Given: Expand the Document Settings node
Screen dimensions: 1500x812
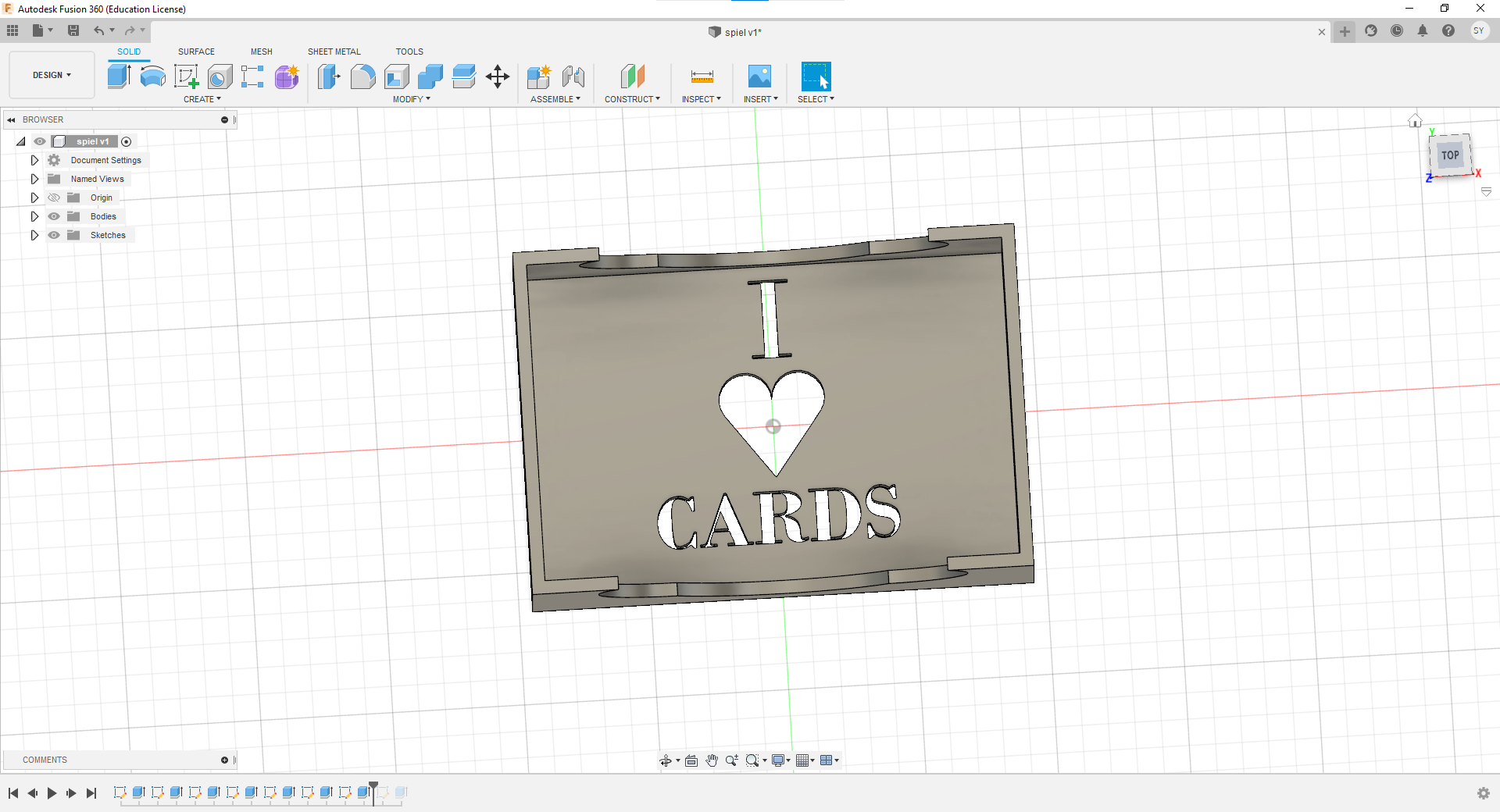Looking at the screenshot, I should point(34,160).
